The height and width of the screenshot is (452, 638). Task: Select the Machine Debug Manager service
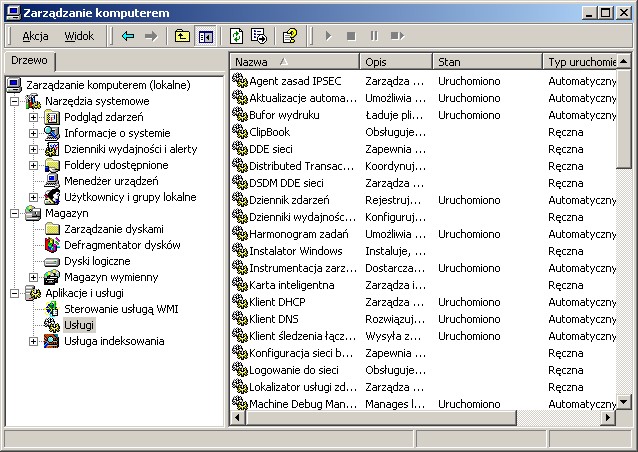303,404
